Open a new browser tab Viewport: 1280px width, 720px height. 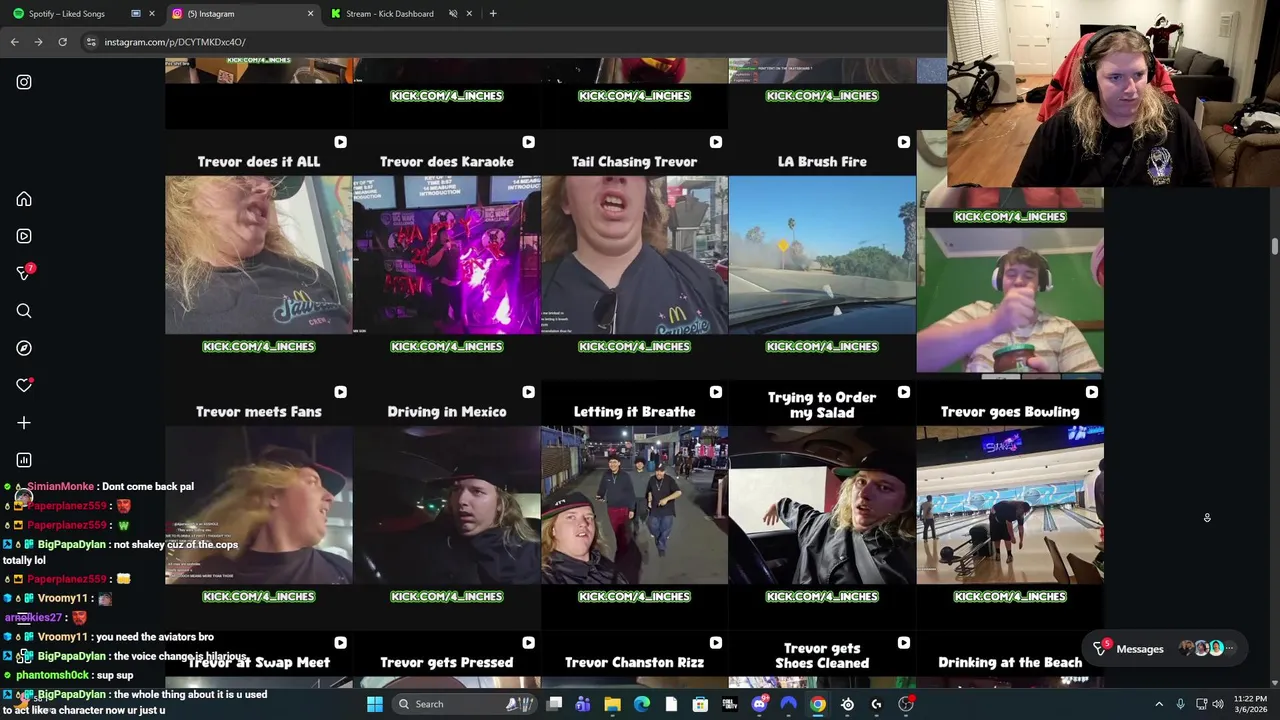(x=493, y=14)
